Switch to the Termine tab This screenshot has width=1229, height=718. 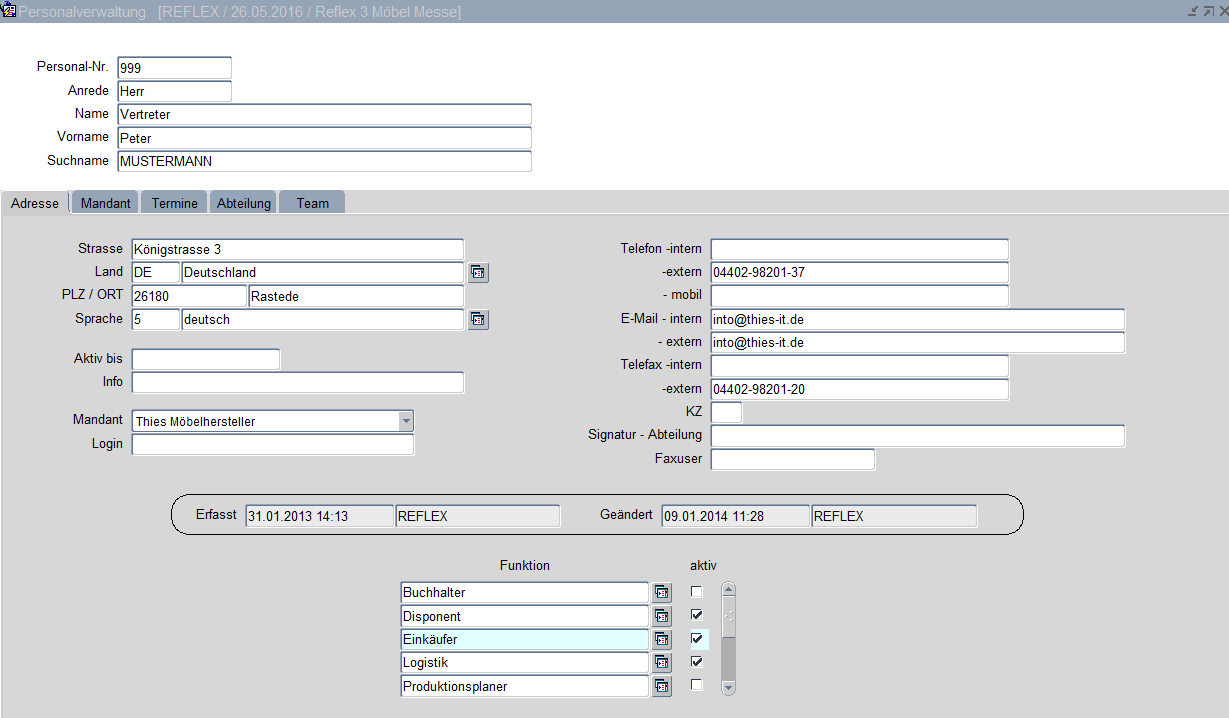coord(174,203)
